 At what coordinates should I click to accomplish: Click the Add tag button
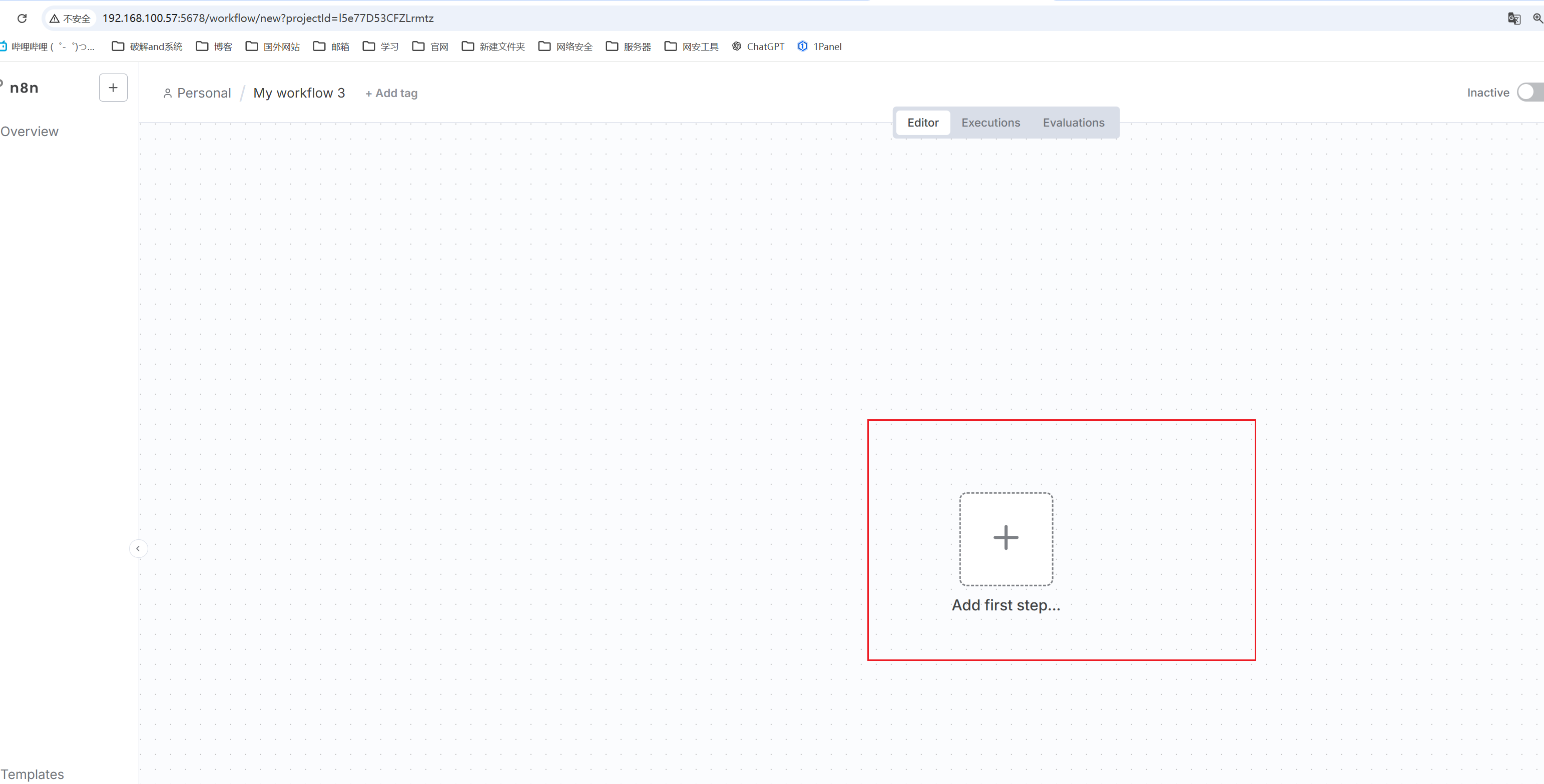pyautogui.click(x=391, y=94)
